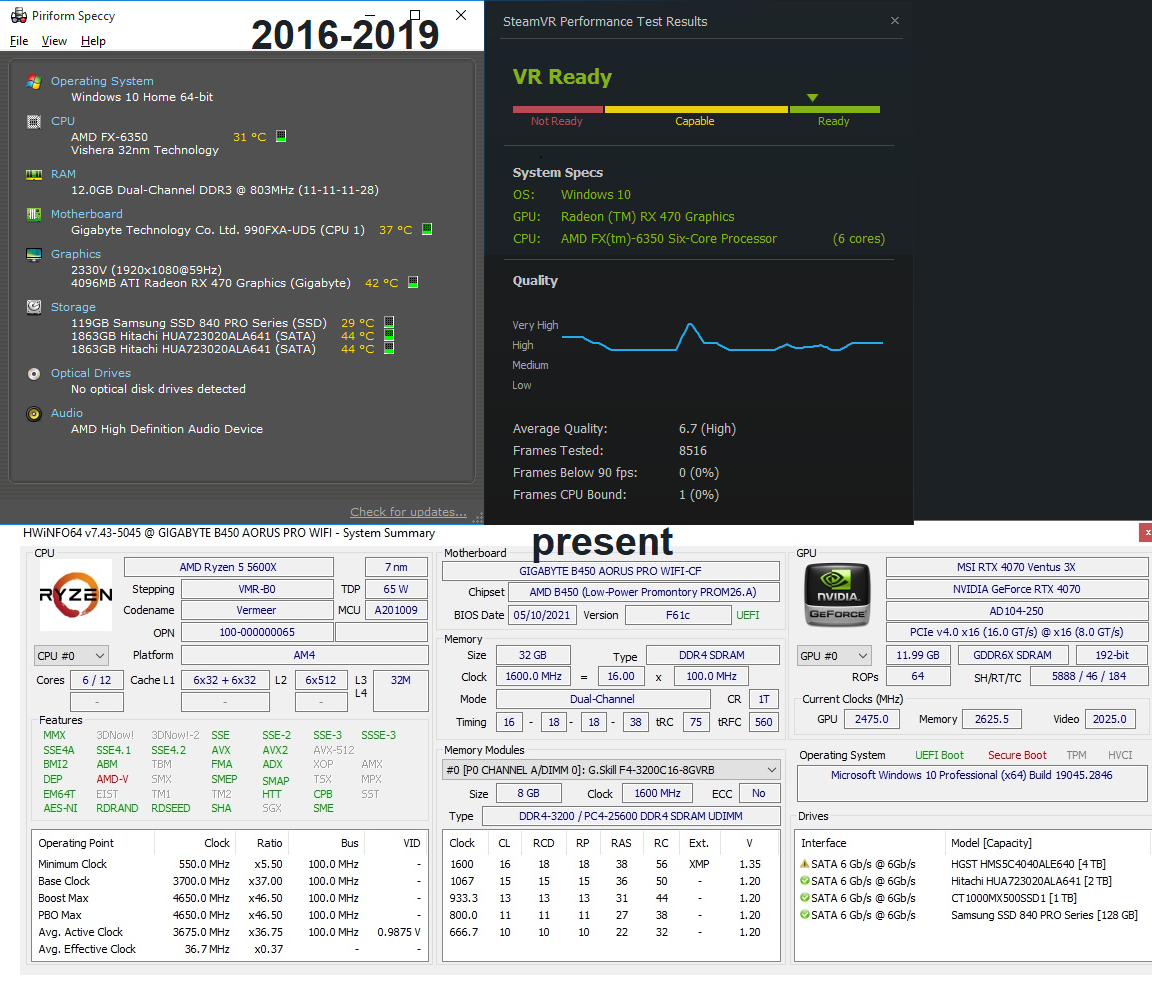Click the PCIe v4.0 x16 link field

click(1016, 632)
